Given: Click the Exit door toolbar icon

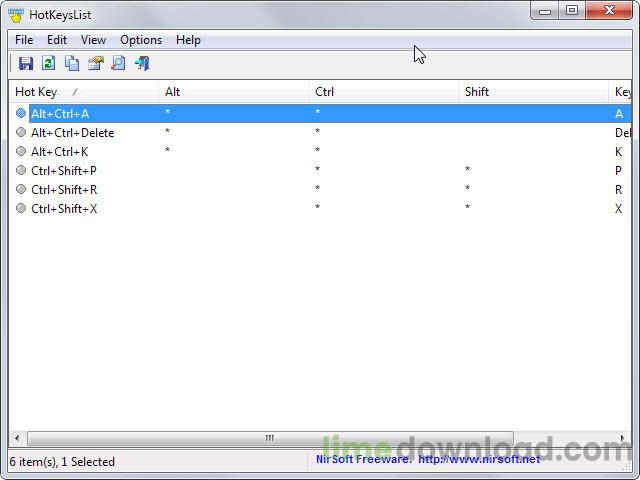Looking at the screenshot, I should point(142,63).
